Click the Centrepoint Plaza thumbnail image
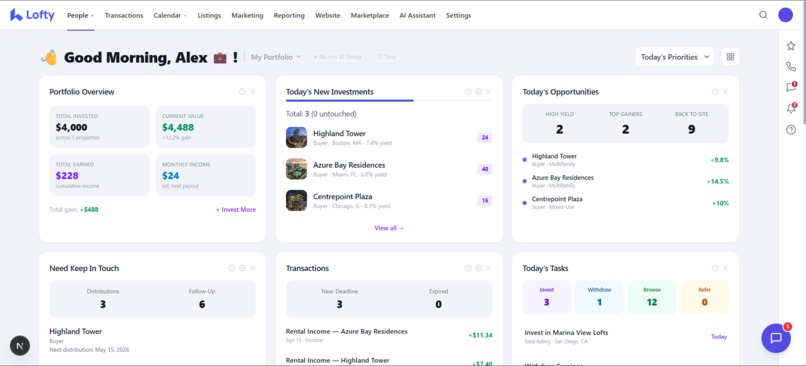Image resolution: width=806 pixels, height=366 pixels. coord(297,200)
